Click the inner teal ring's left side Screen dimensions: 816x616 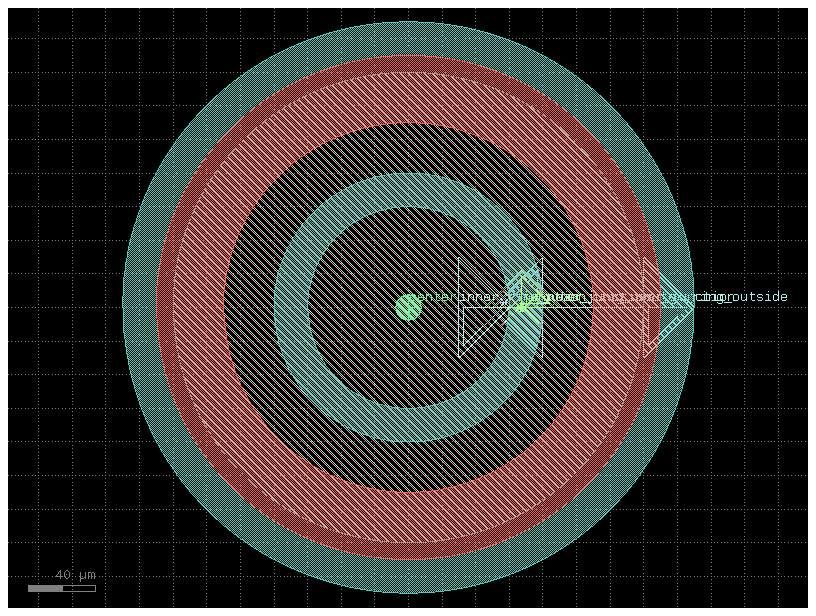coord(291,307)
